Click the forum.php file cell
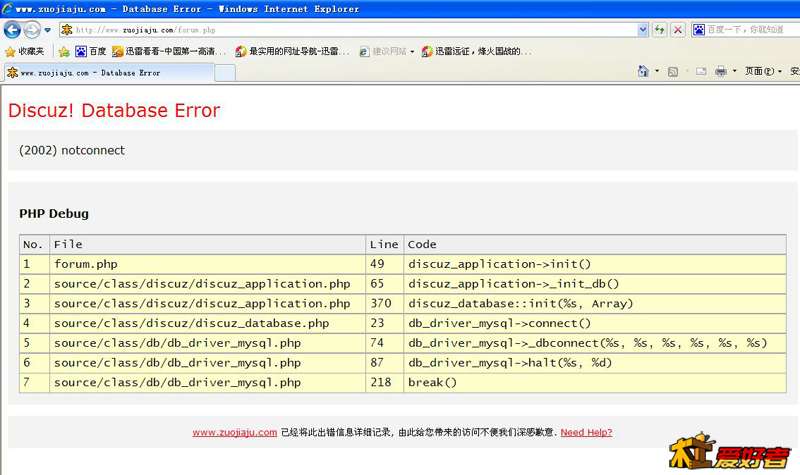 pos(208,264)
